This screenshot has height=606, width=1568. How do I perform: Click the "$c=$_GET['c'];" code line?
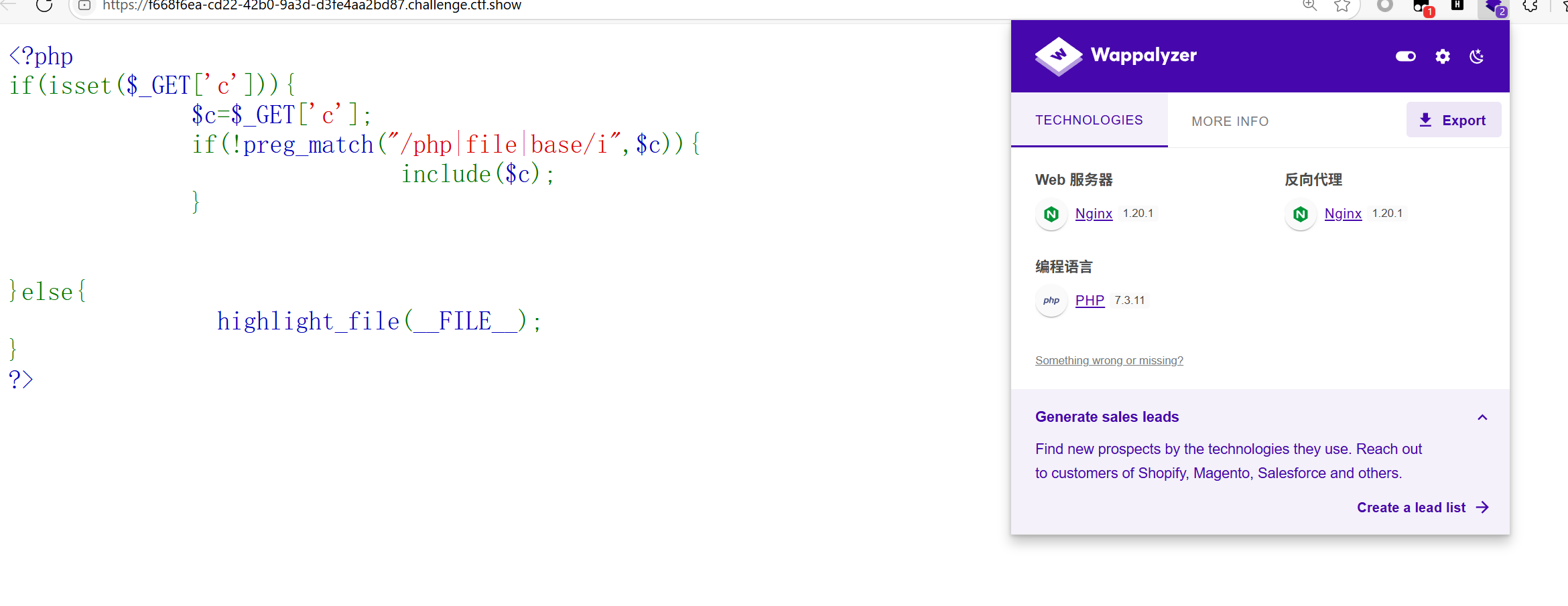(281, 115)
